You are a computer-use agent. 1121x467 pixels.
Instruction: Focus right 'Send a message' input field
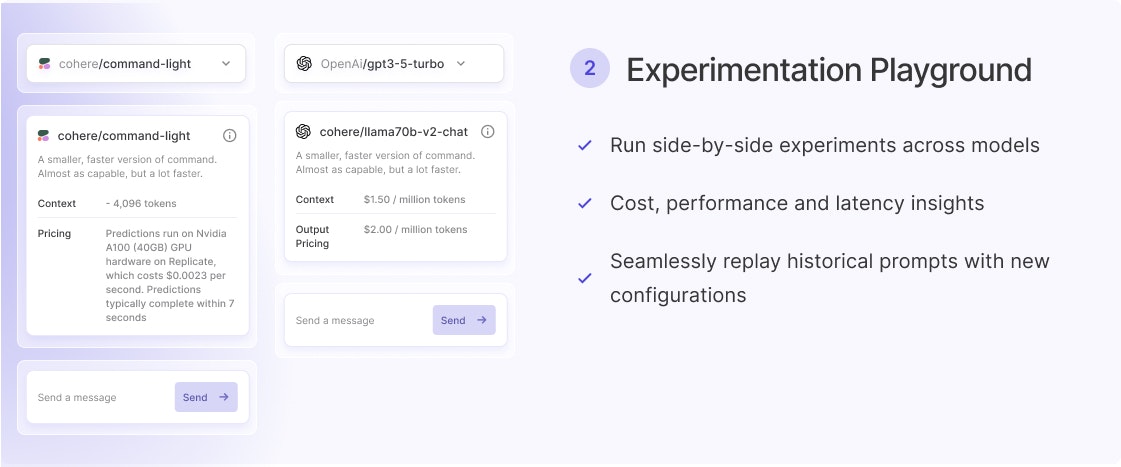click(x=358, y=320)
